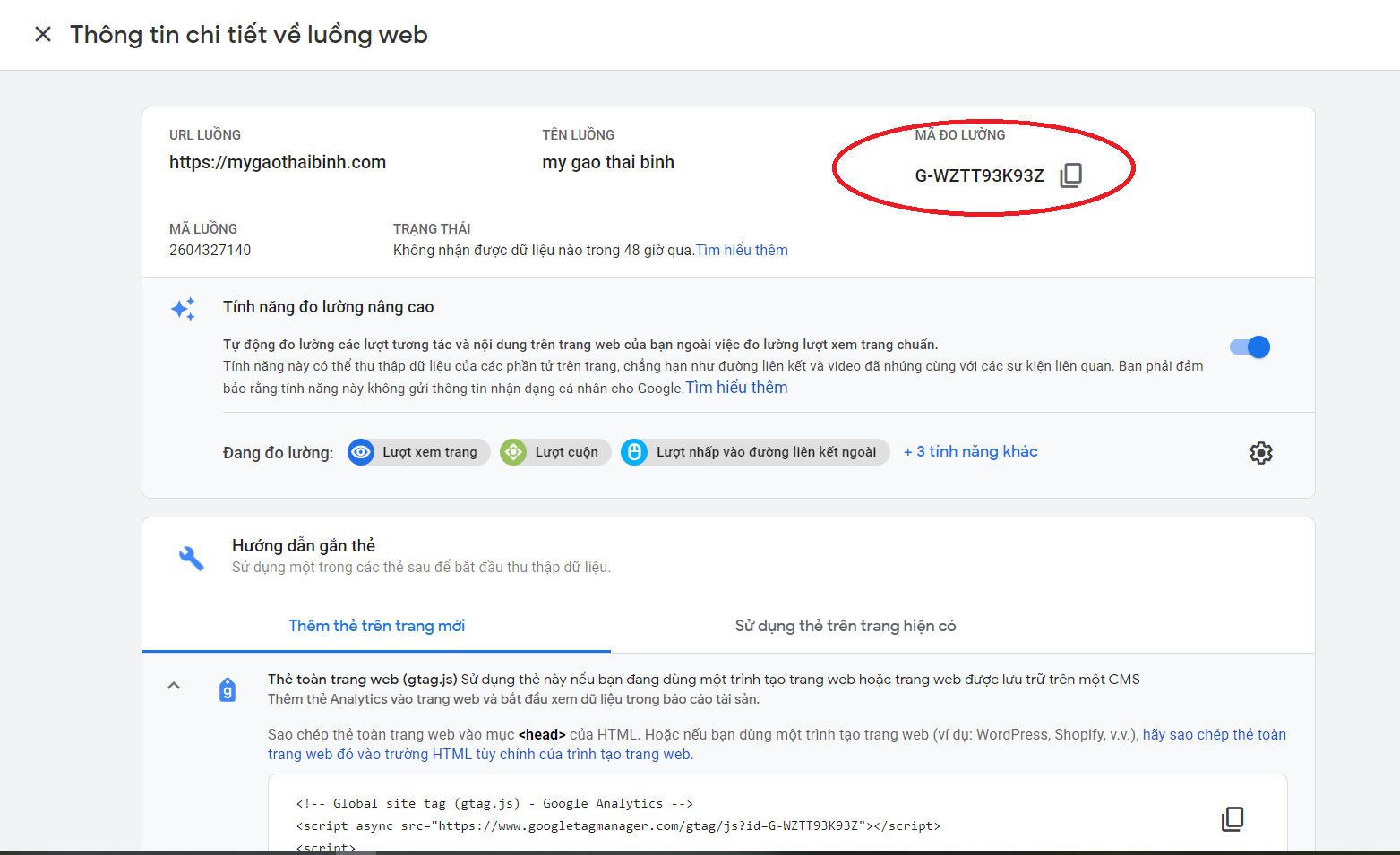Image resolution: width=1400 pixels, height=855 pixels.
Task: Click the outbound link click mouse icon
Action: pos(634,452)
